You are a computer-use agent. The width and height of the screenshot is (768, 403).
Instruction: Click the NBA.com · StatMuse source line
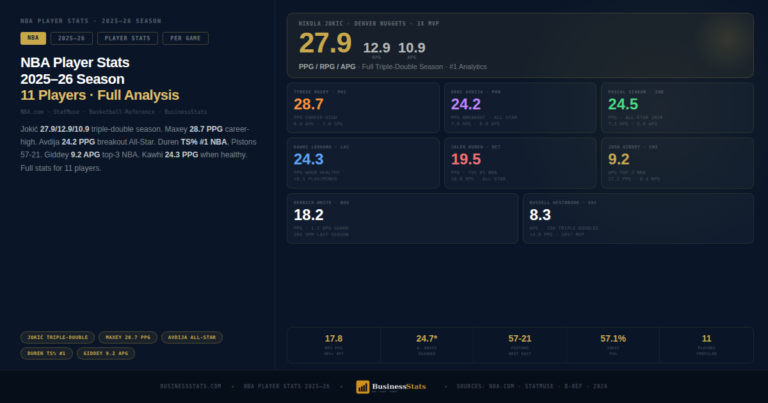click(x=114, y=112)
